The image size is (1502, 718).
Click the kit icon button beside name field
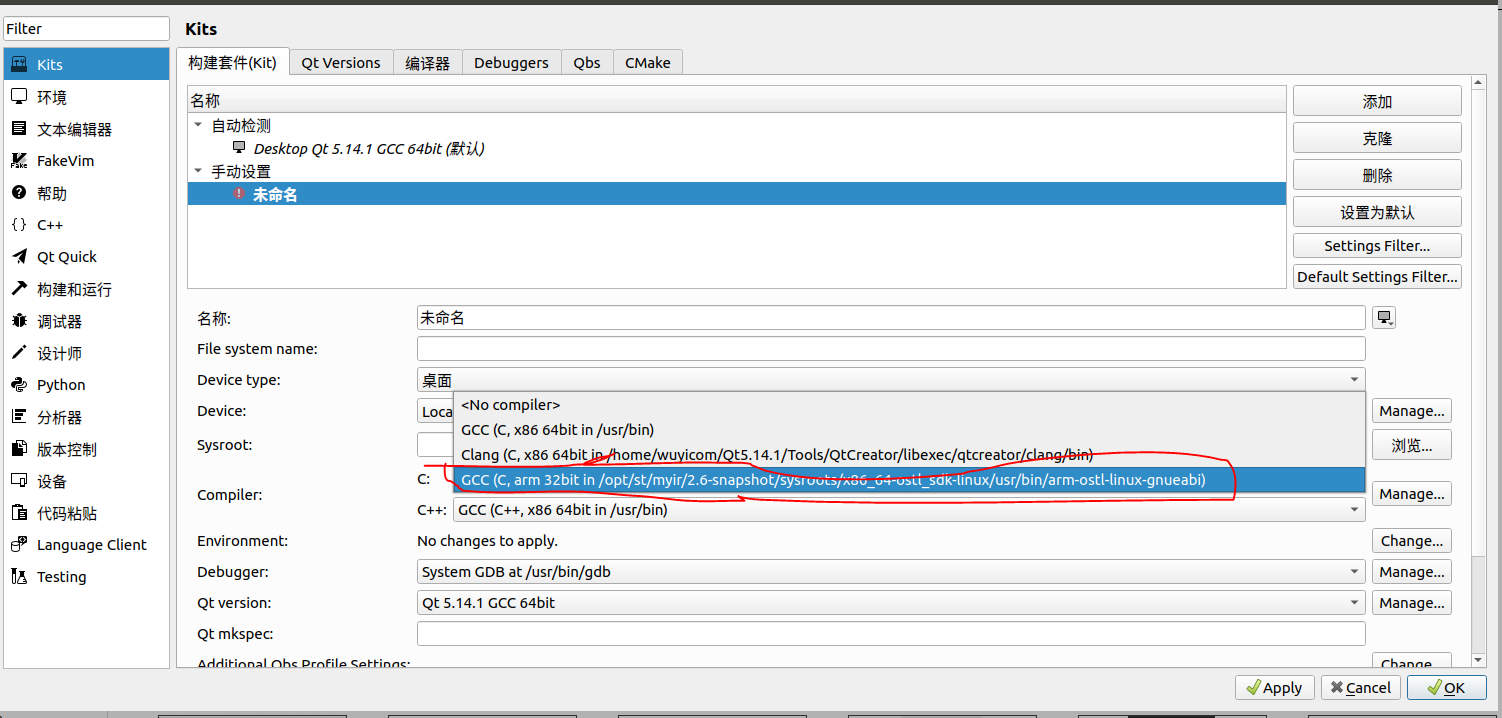[1384, 318]
